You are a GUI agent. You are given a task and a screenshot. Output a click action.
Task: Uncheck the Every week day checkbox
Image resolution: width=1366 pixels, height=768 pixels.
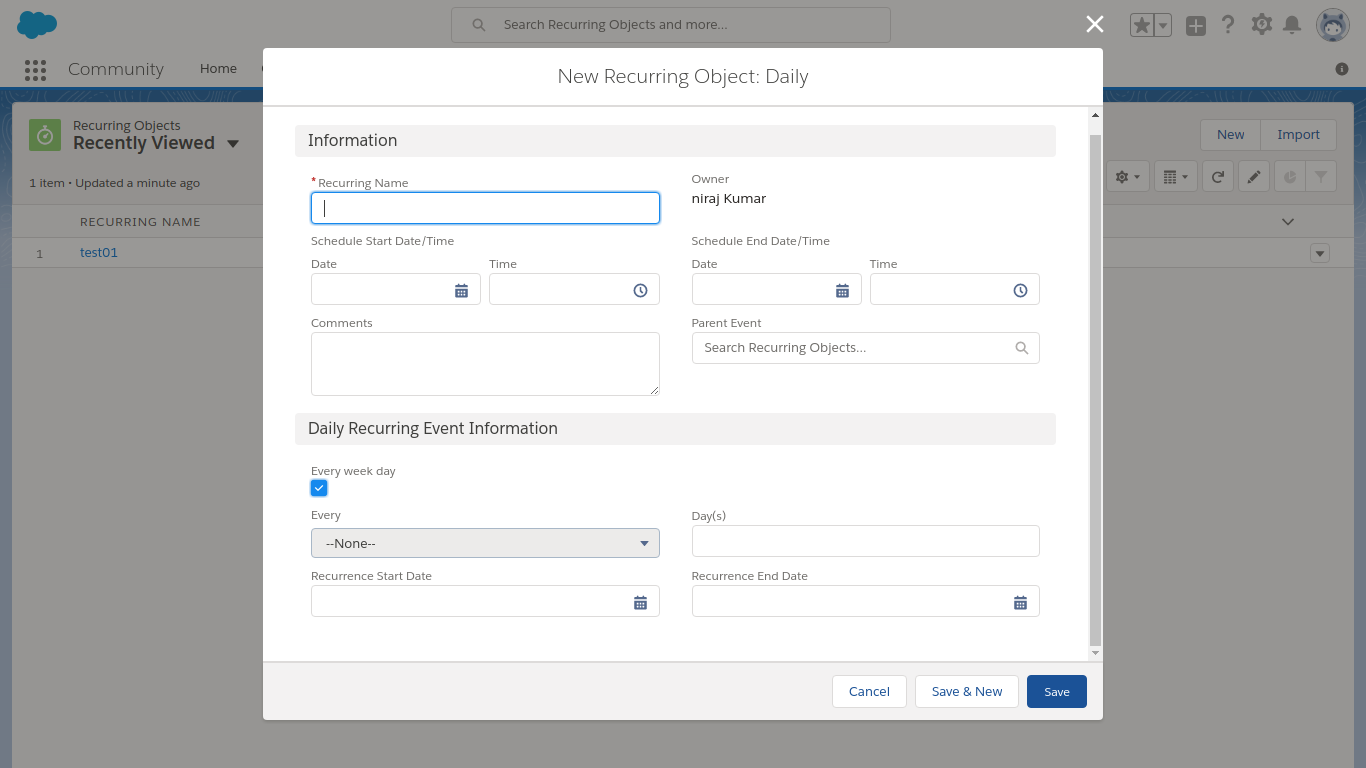(x=319, y=488)
